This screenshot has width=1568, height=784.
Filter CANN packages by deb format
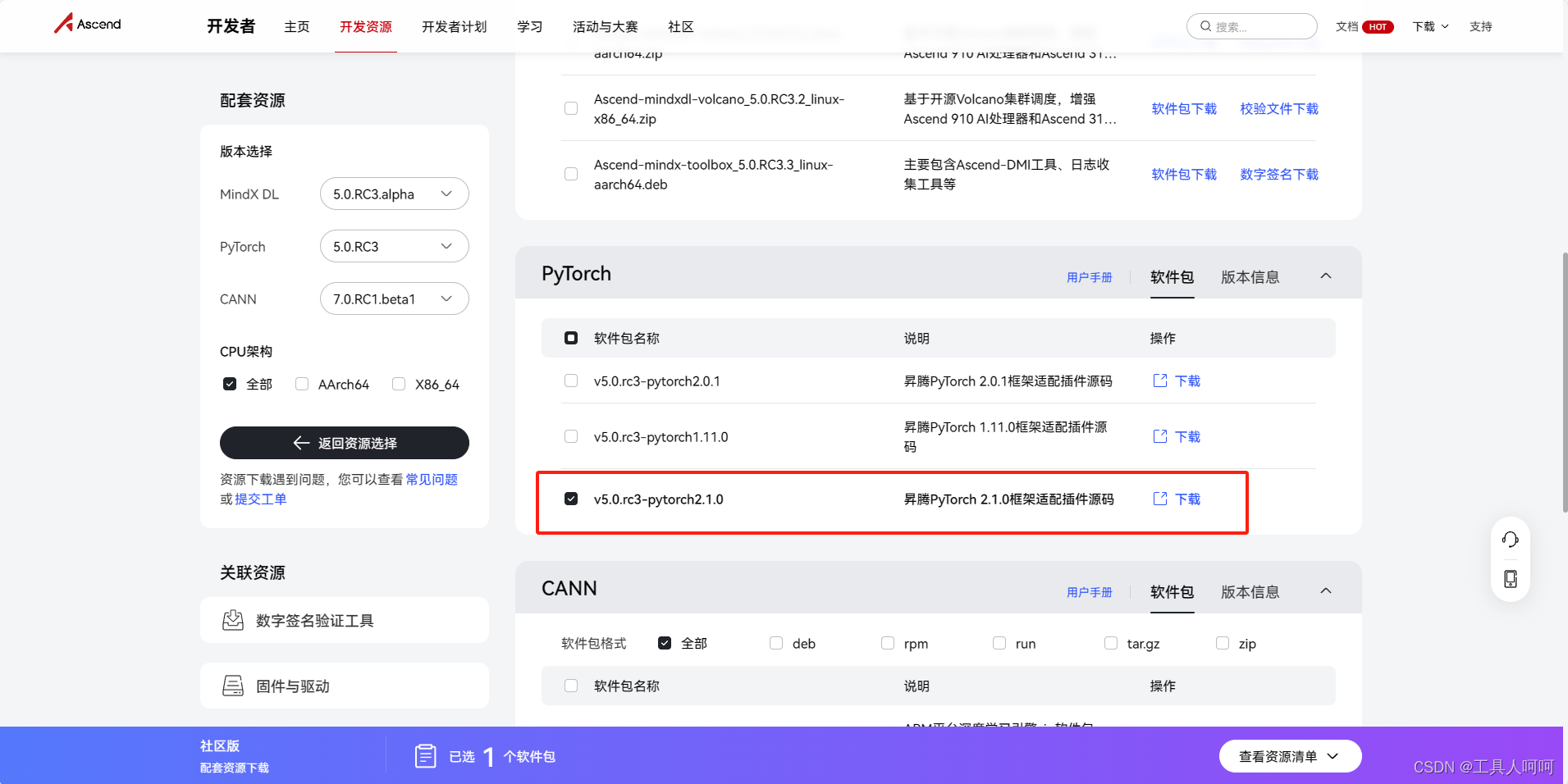(776, 643)
